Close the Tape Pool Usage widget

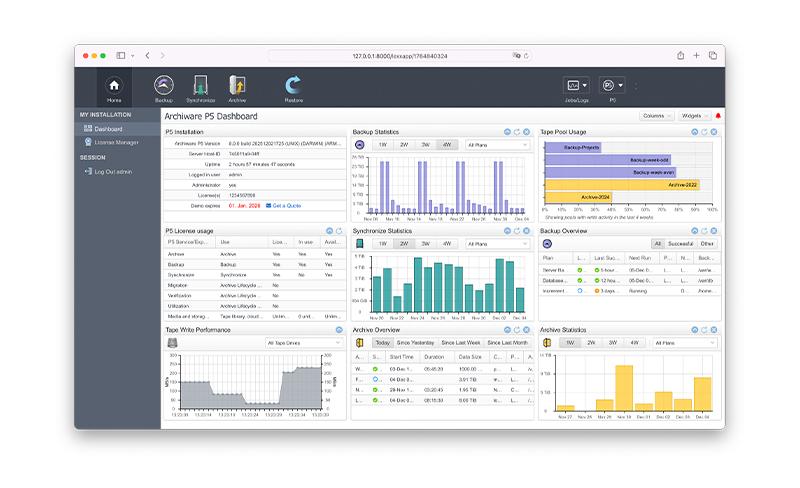[x=714, y=132]
